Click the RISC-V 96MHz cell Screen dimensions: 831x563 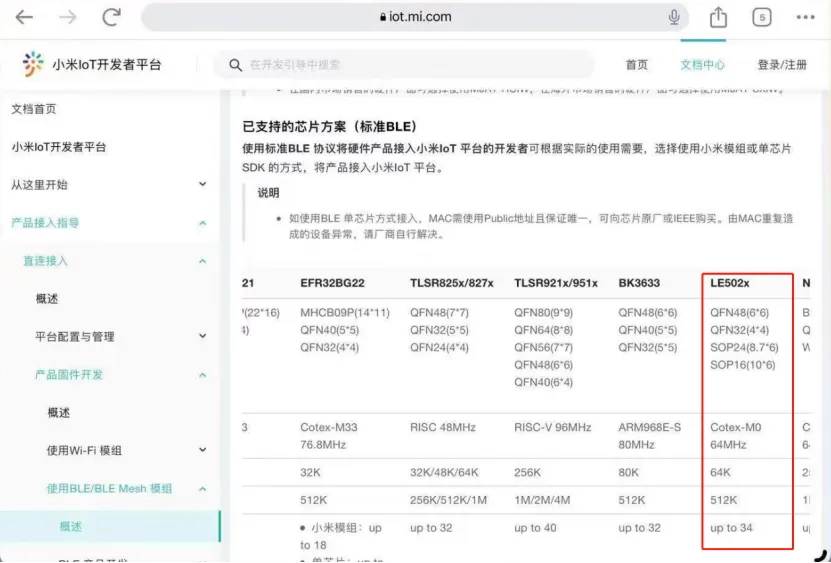coord(553,427)
